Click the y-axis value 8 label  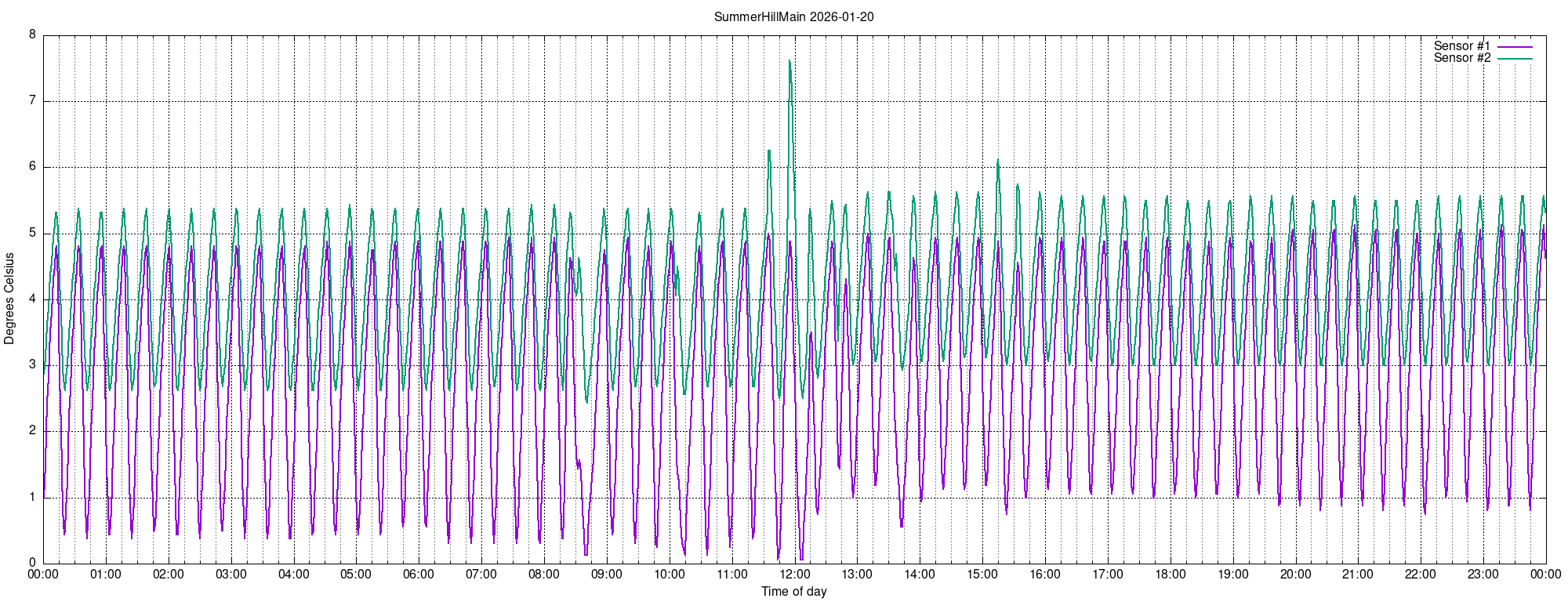point(32,34)
